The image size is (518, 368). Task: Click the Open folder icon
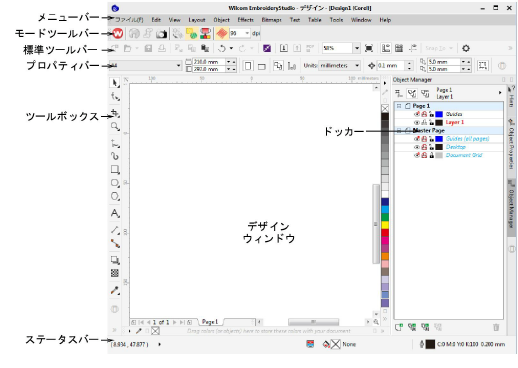[127, 49]
